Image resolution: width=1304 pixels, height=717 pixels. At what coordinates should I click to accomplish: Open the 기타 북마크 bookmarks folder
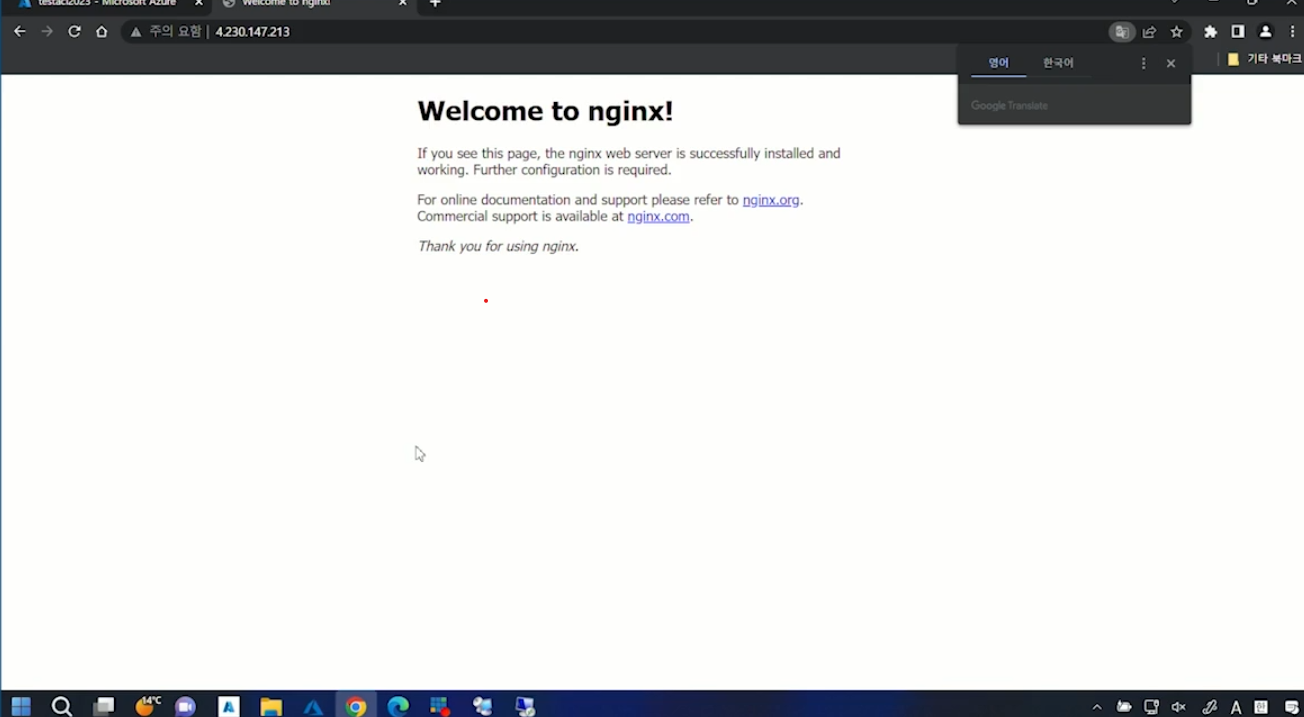point(1264,60)
